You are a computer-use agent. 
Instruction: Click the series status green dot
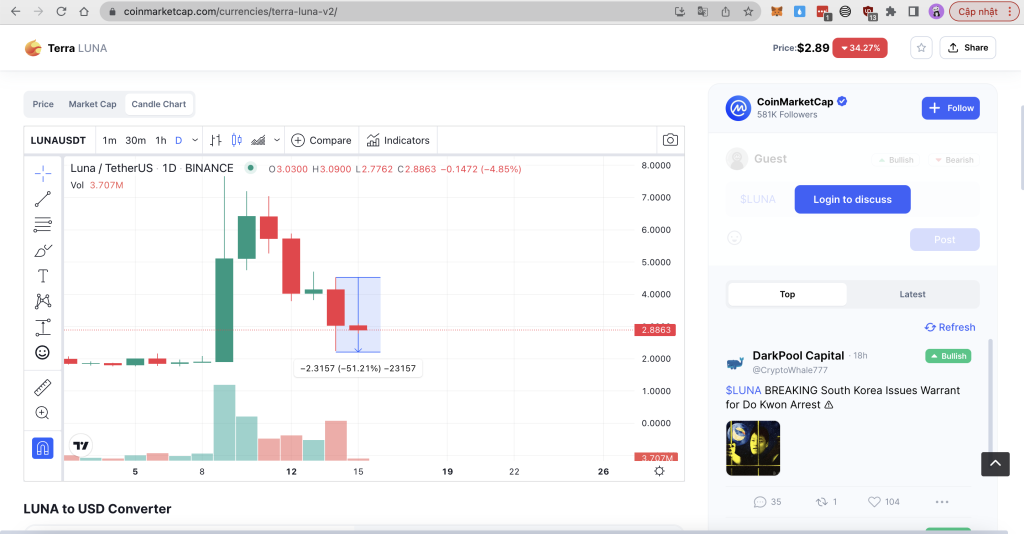pyautogui.click(x=250, y=168)
